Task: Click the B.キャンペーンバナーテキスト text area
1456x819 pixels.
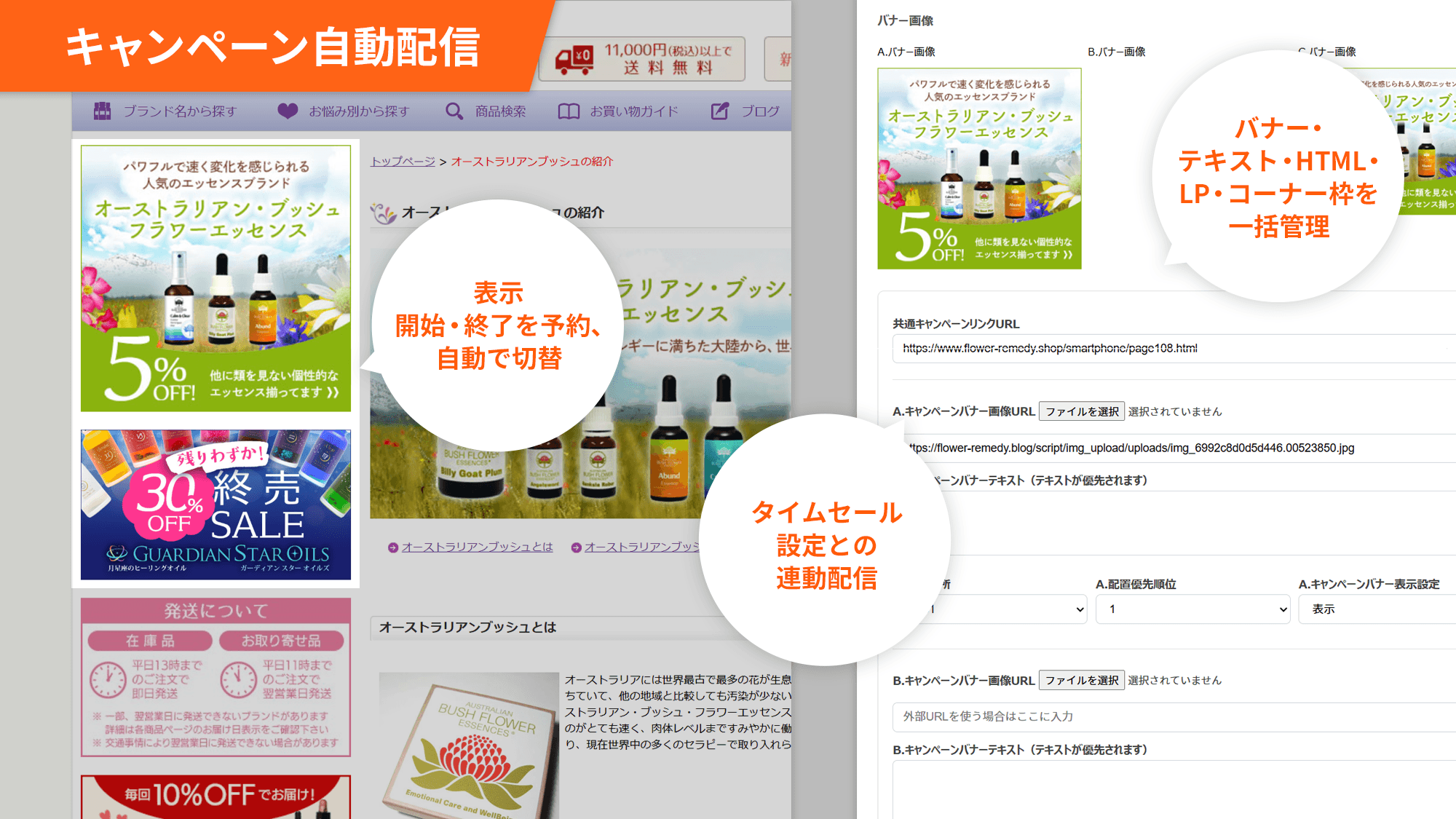Action: 1174,790
